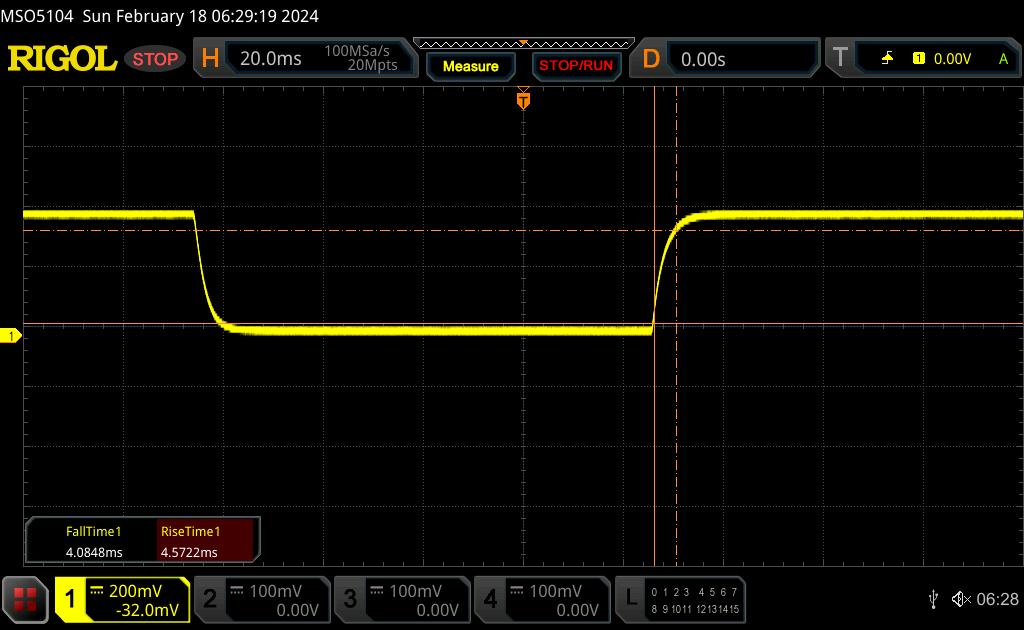Click the channel 1 ground level marker
The height and width of the screenshot is (630, 1024).
(x=14, y=336)
